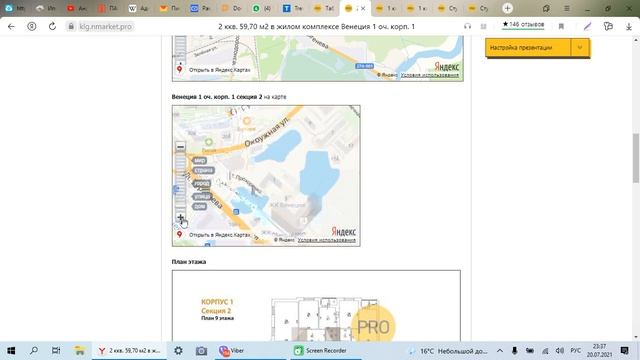The width and height of the screenshot is (640, 360).
Task: Click the purple pen notes icon
Action: [587, 27]
